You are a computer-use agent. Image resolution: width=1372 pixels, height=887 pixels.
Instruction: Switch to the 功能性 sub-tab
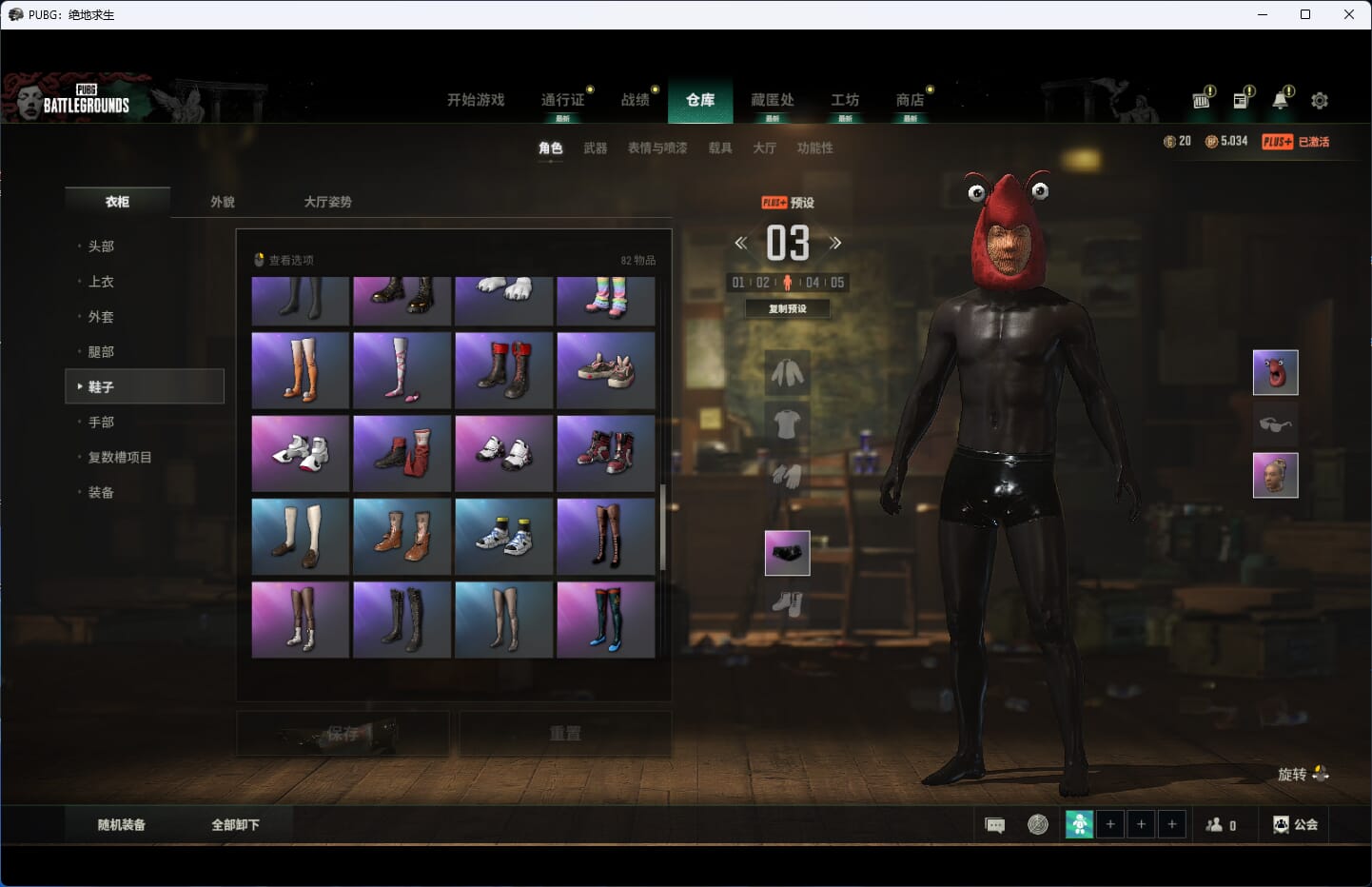(x=815, y=148)
